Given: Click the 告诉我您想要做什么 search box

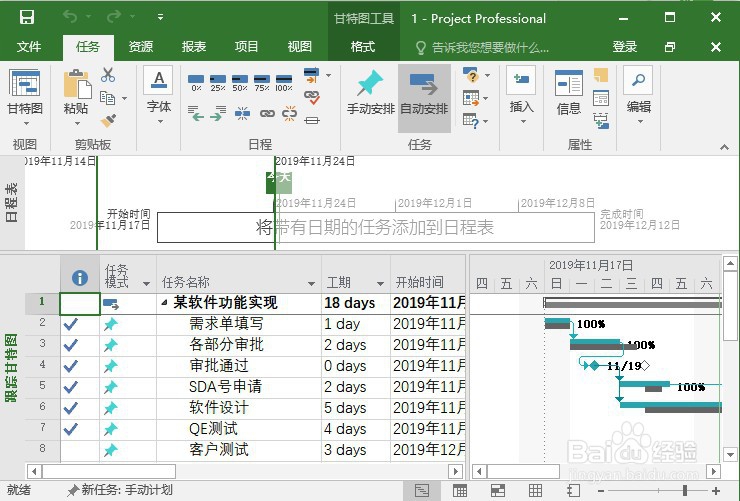Looking at the screenshot, I should (x=482, y=47).
